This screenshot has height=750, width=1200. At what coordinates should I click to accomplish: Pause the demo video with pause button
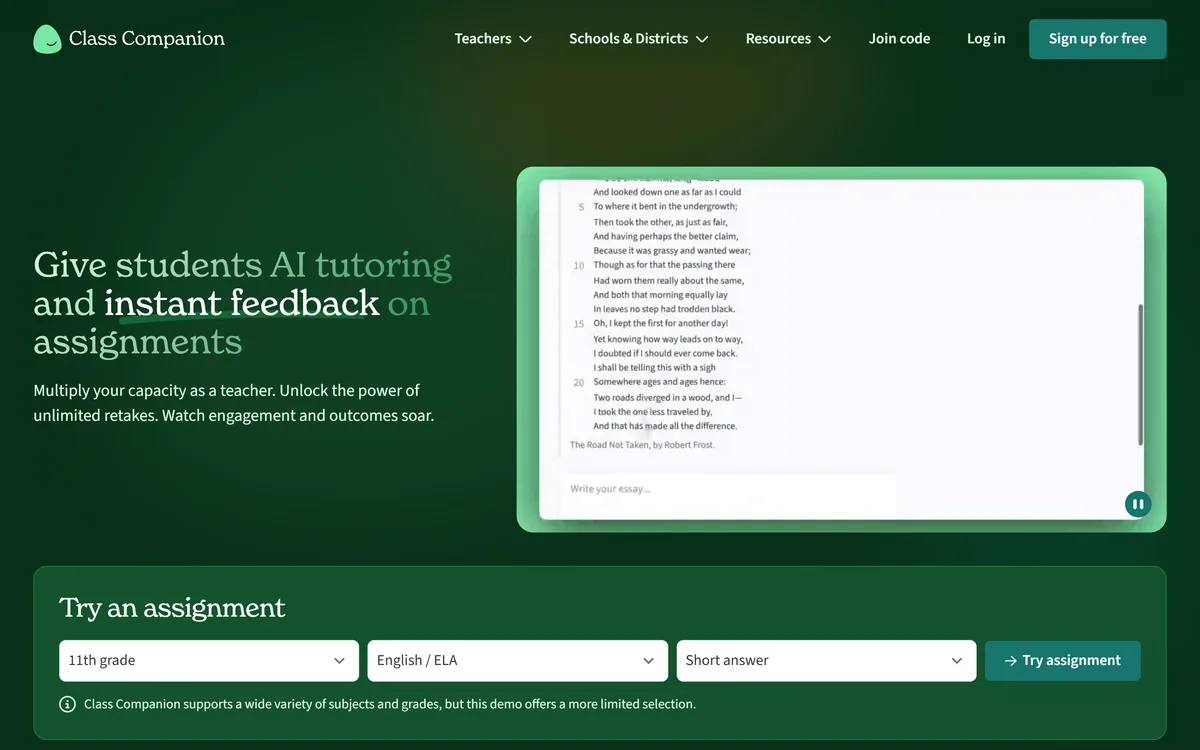(x=1138, y=504)
